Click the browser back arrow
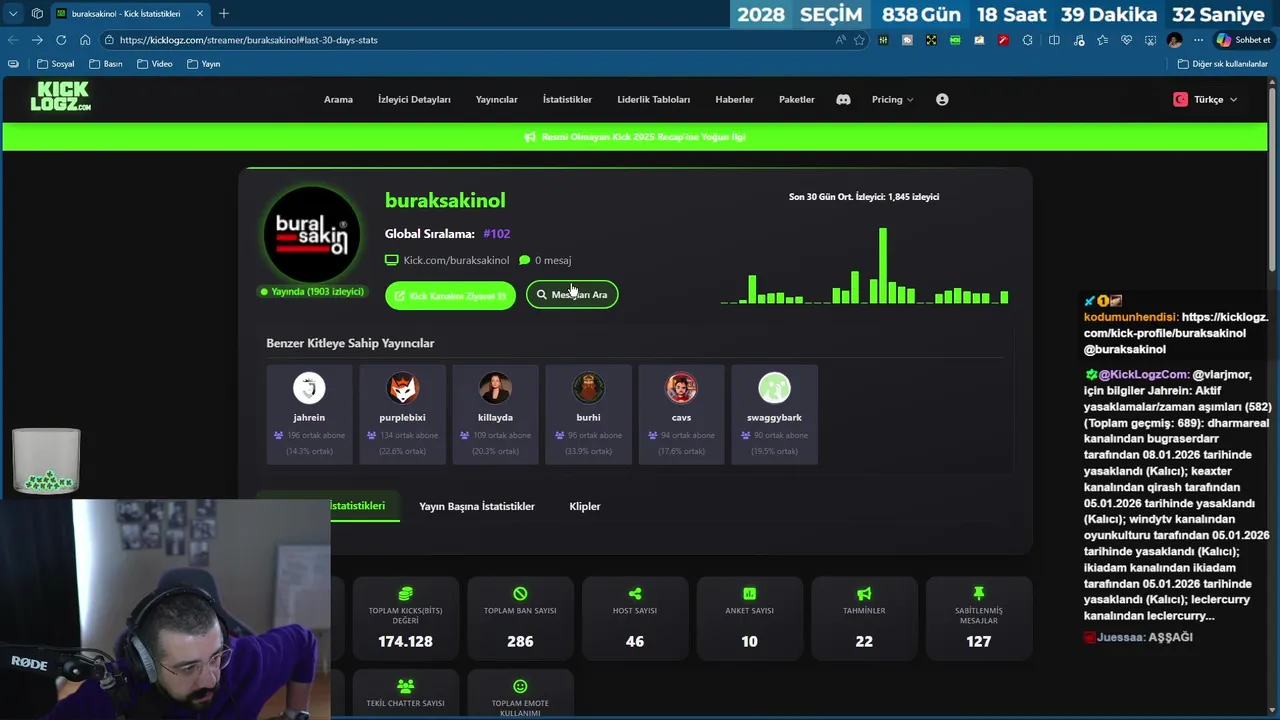The image size is (1280, 720). (x=13, y=40)
